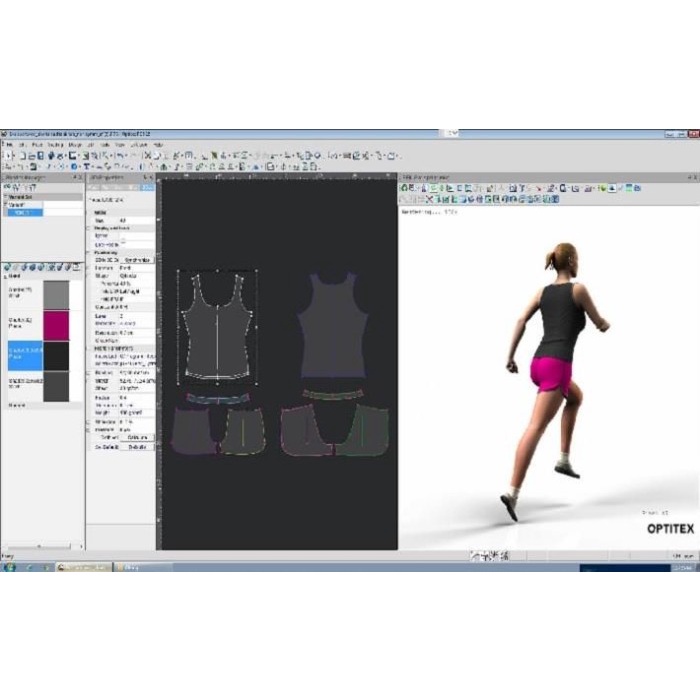700x700 pixels.
Task: Click the status bar icon cluster under the 3D view
Action: [x=489, y=556]
